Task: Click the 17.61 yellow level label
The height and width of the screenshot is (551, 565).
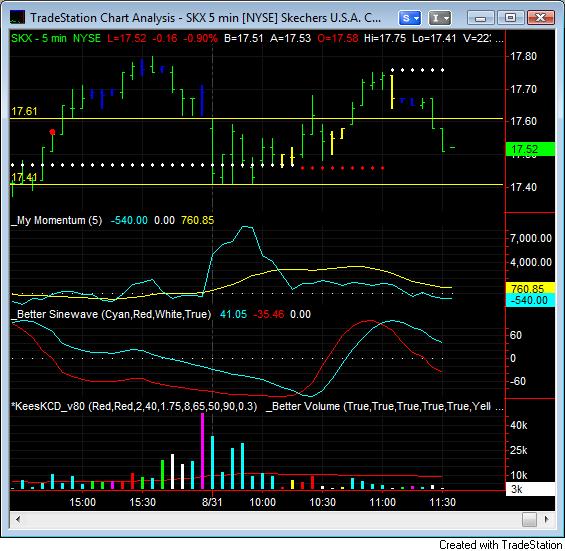Action: pos(24,111)
